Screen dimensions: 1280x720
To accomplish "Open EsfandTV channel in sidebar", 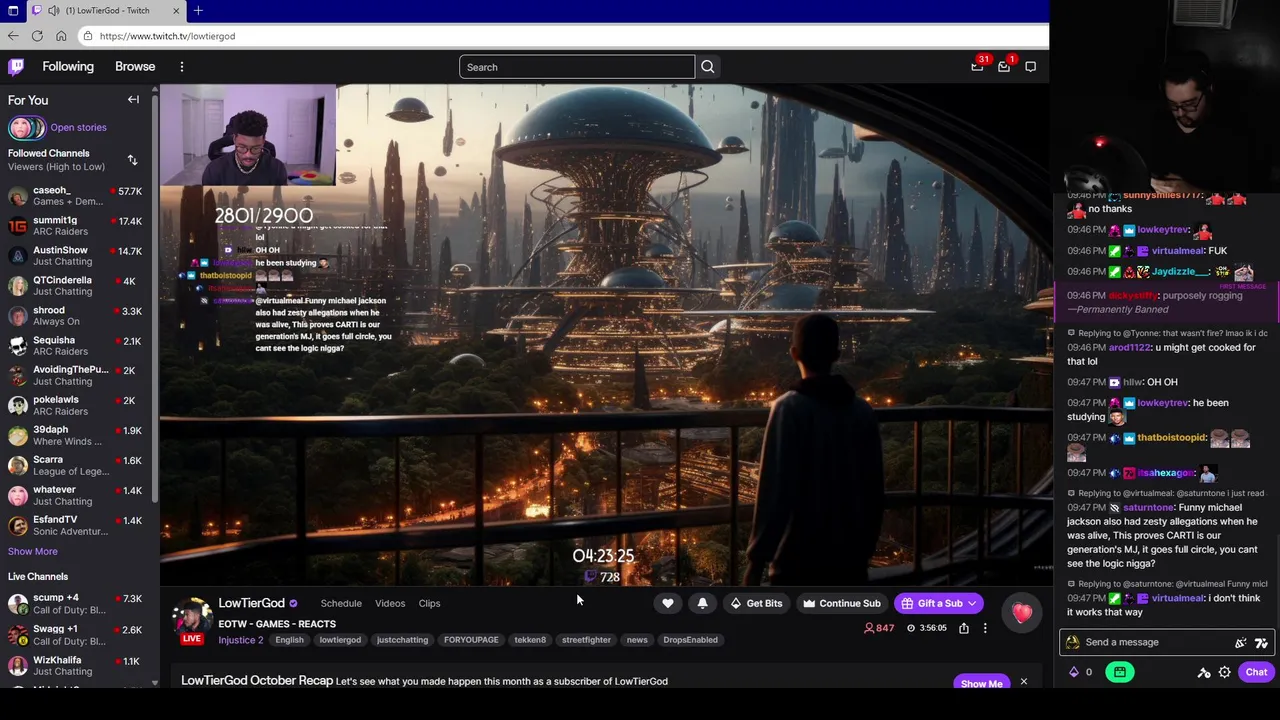I will 76,525.
